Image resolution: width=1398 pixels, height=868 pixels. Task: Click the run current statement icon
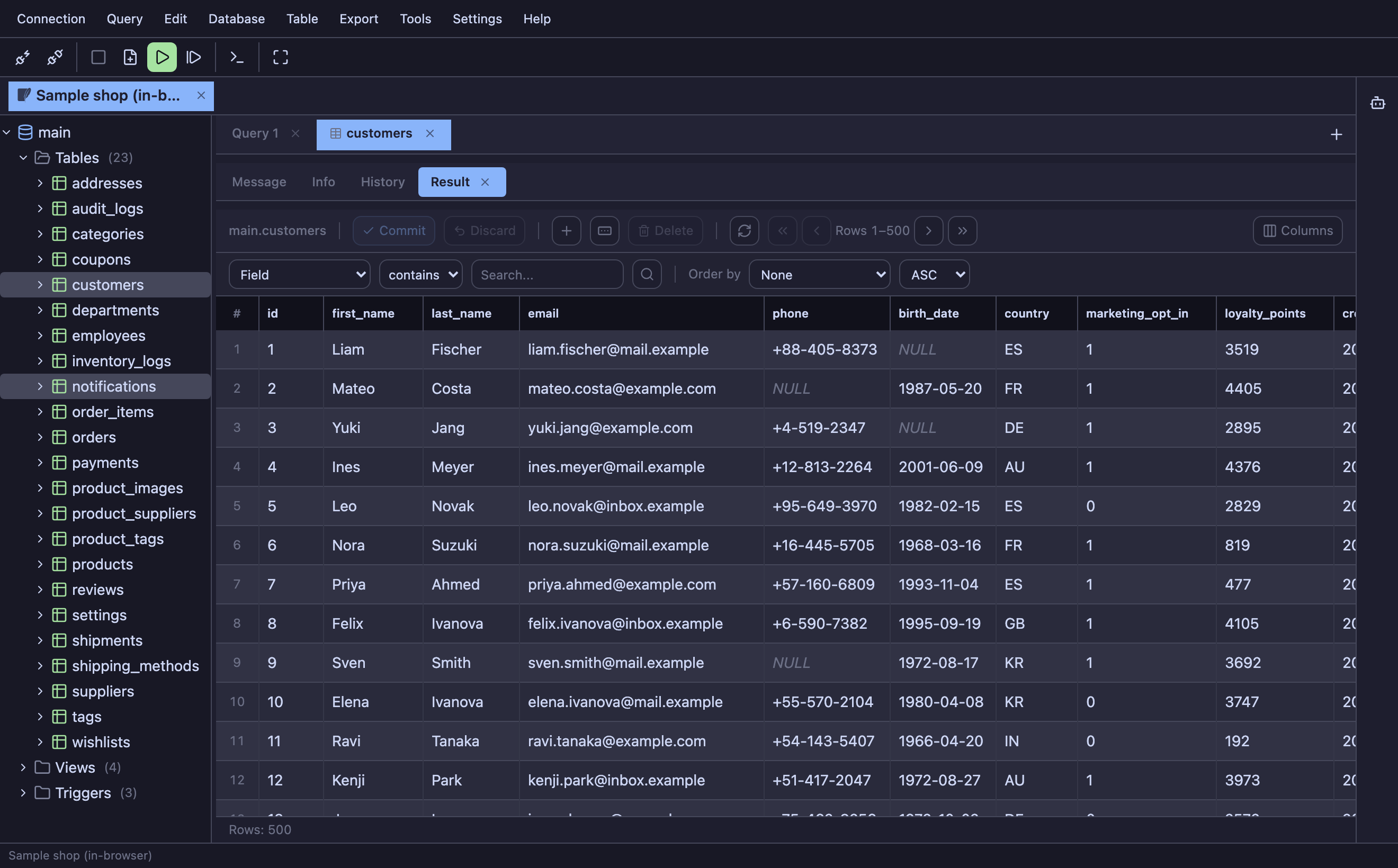click(x=194, y=57)
